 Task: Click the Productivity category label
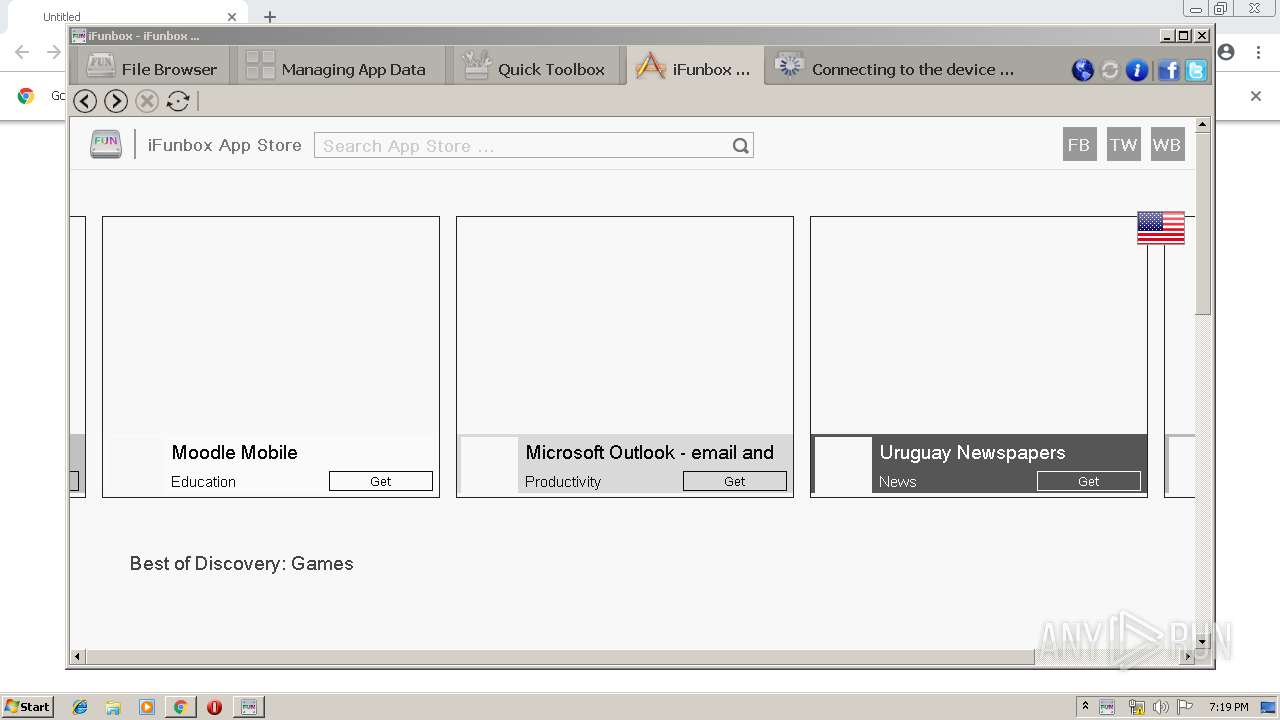(563, 481)
